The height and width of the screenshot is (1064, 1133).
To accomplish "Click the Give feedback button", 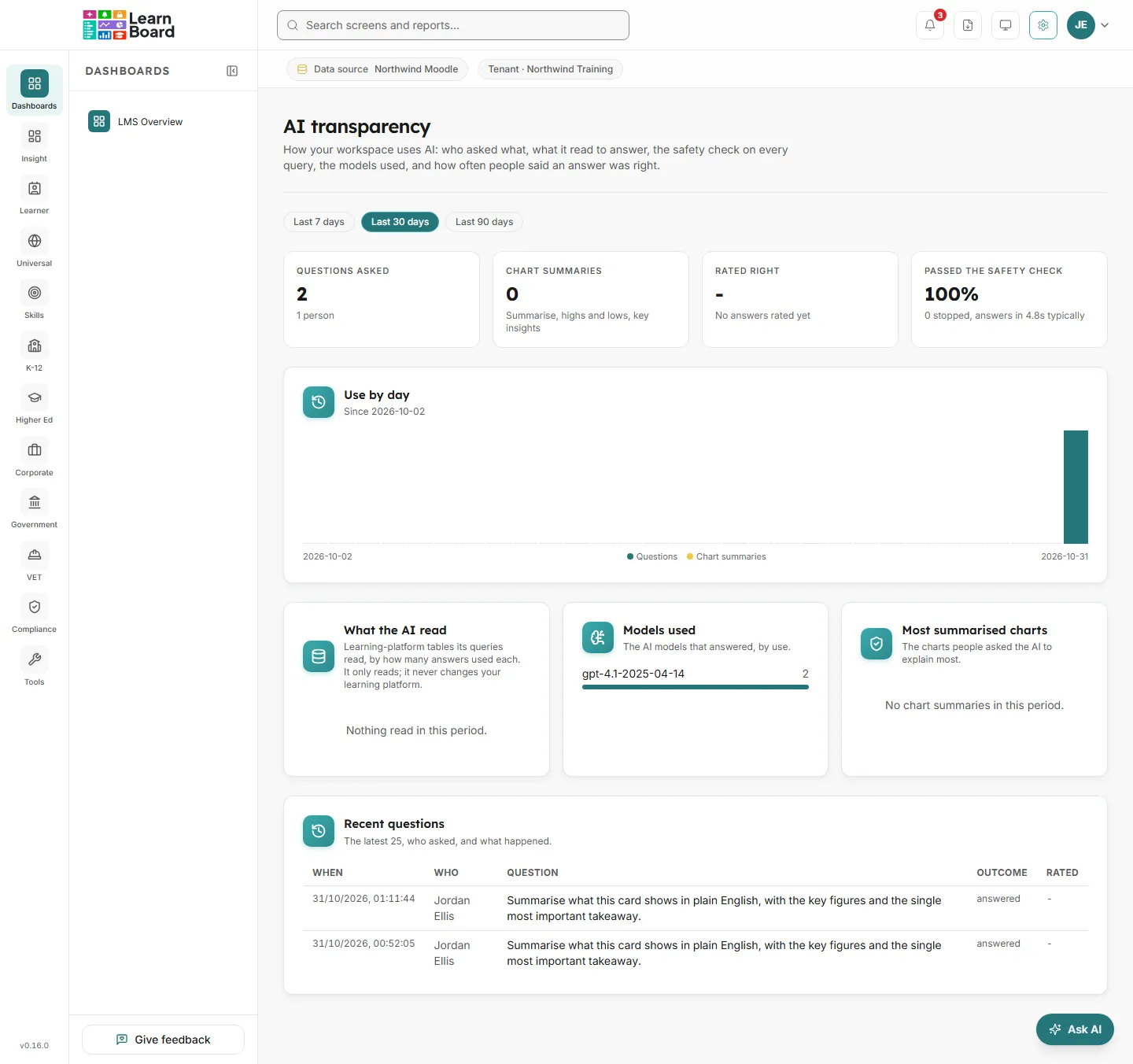I will pyautogui.click(x=163, y=1040).
